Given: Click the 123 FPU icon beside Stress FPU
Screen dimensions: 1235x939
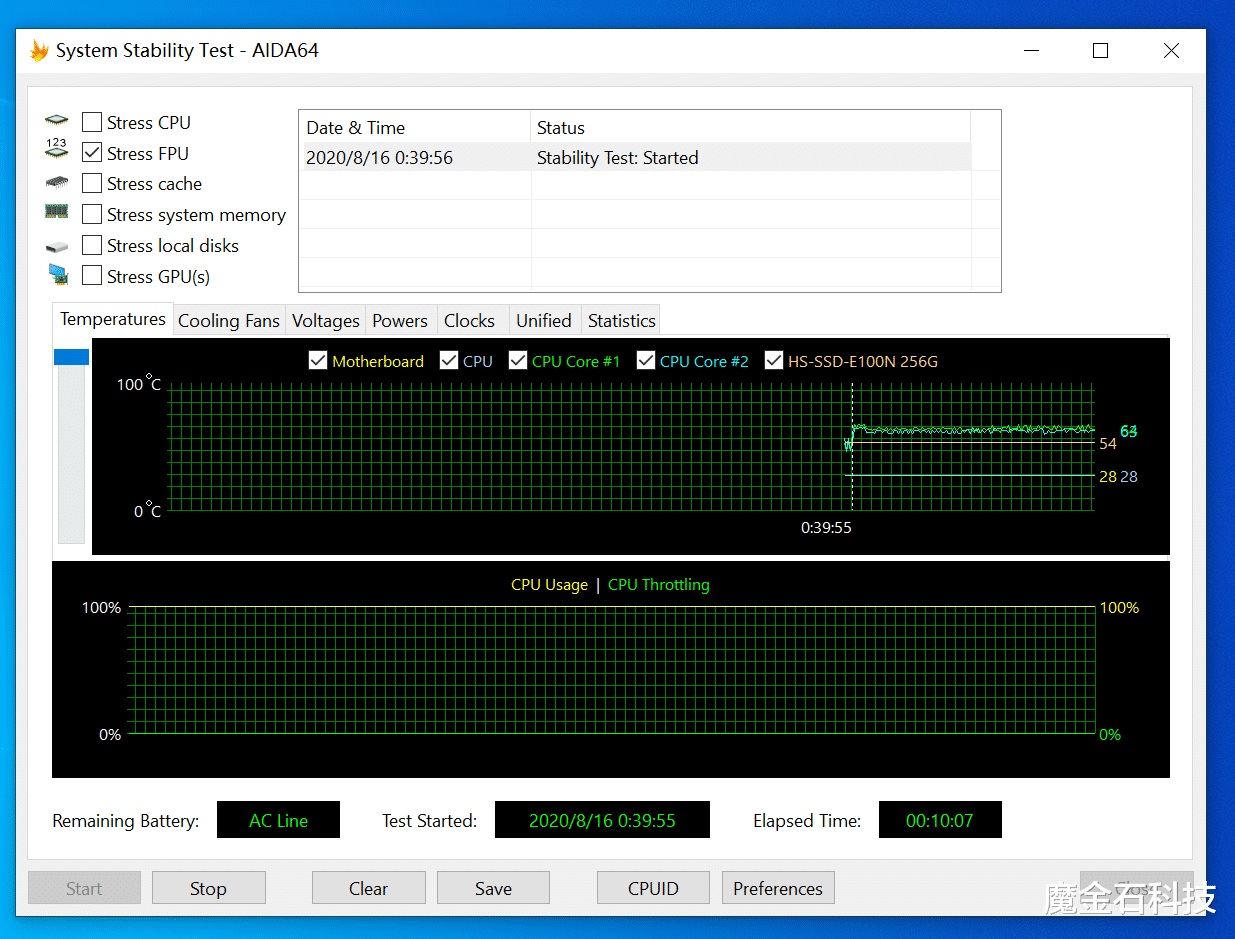Looking at the screenshot, I should (x=57, y=150).
